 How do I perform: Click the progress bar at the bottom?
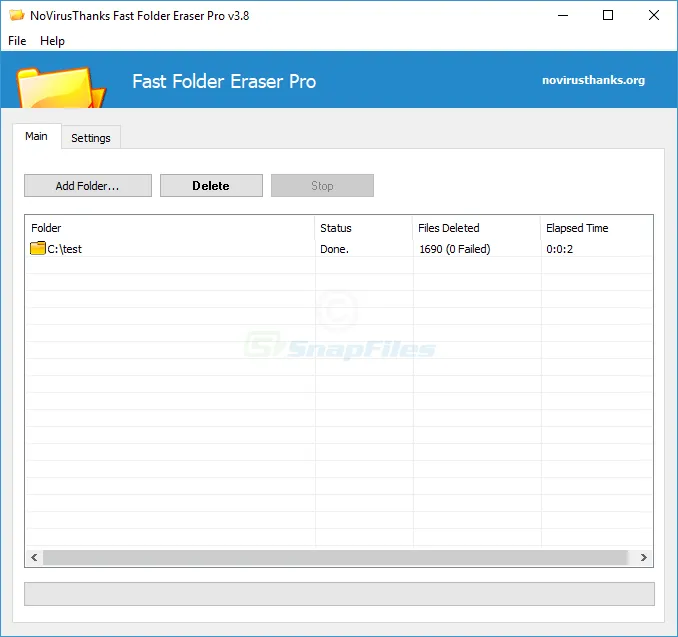(339, 594)
